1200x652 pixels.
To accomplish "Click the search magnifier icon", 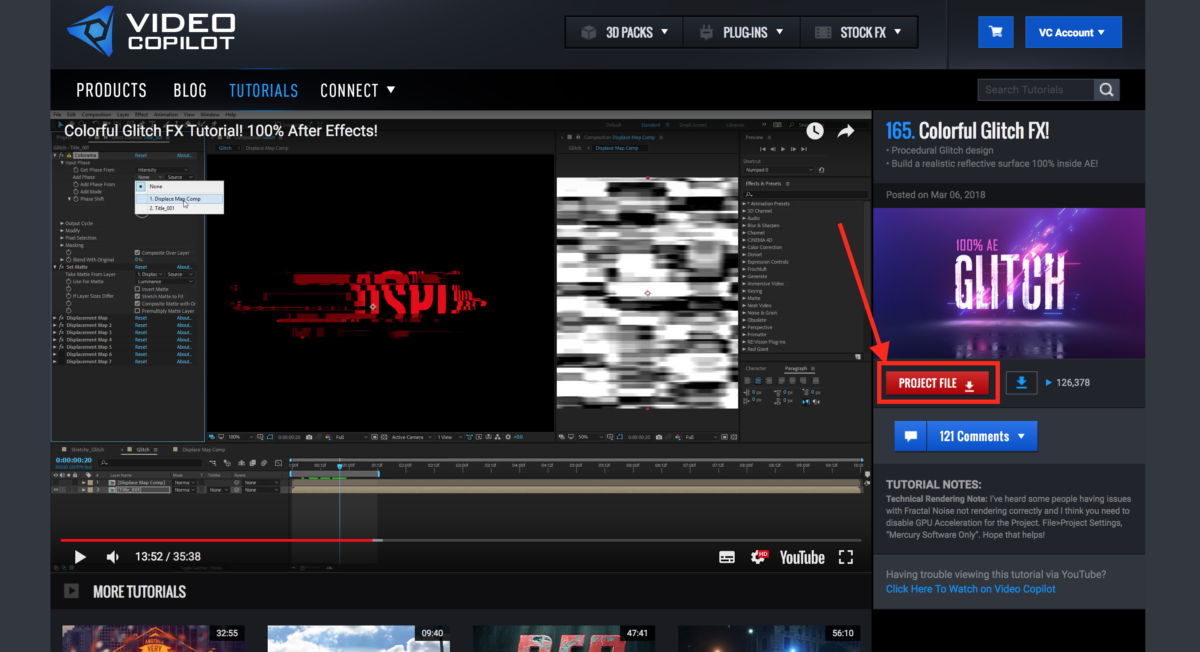I will [1106, 90].
